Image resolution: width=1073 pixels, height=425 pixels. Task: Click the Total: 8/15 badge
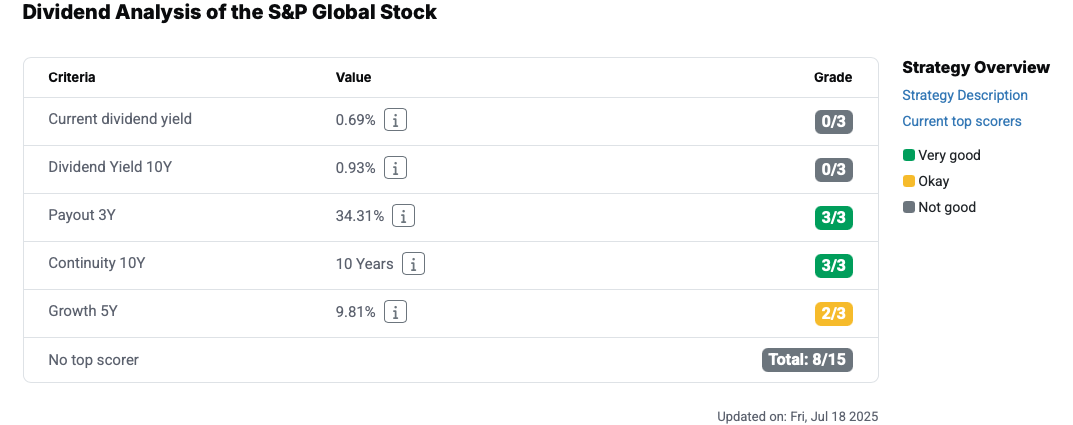point(807,359)
